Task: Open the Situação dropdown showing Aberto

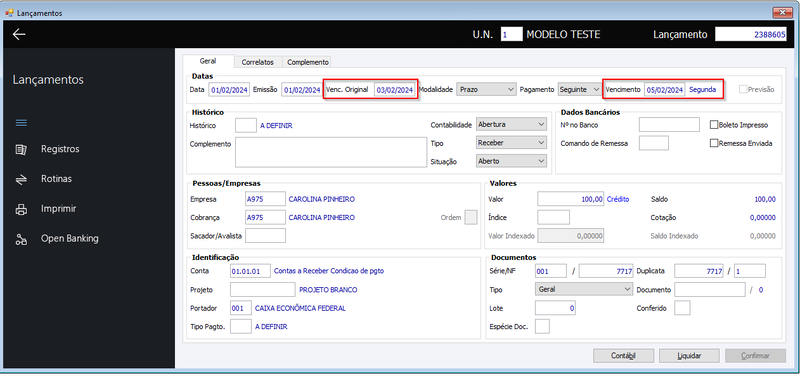Action: (x=511, y=161)
